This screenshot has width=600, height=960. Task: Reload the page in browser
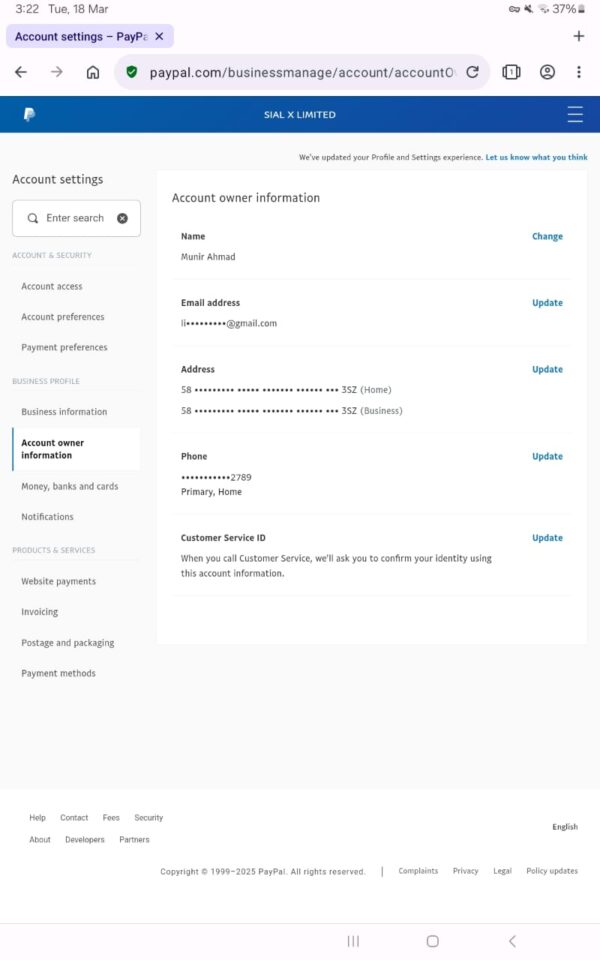point(472,72)
